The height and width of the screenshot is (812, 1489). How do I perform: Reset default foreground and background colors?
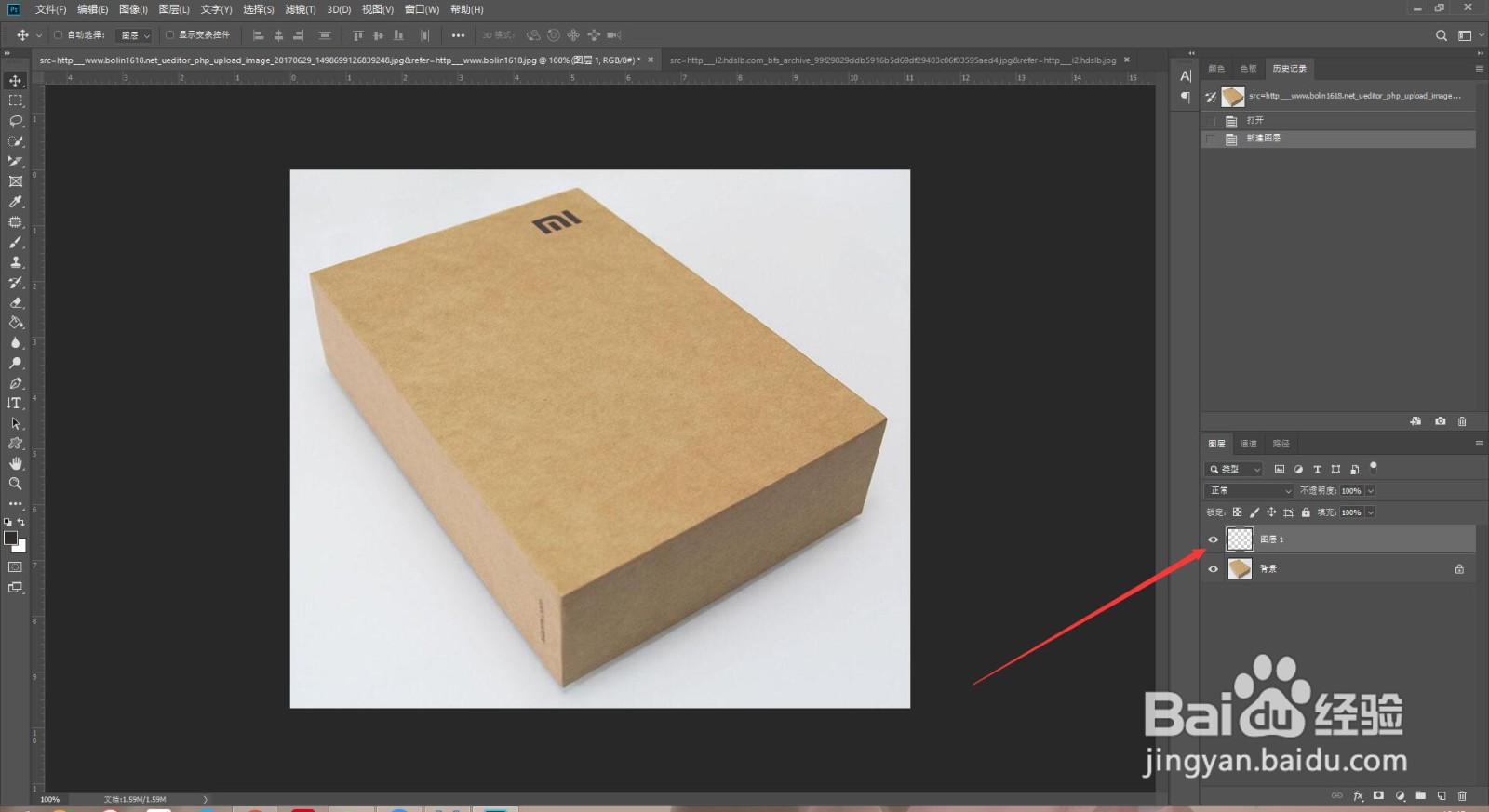tap(8, 523)
